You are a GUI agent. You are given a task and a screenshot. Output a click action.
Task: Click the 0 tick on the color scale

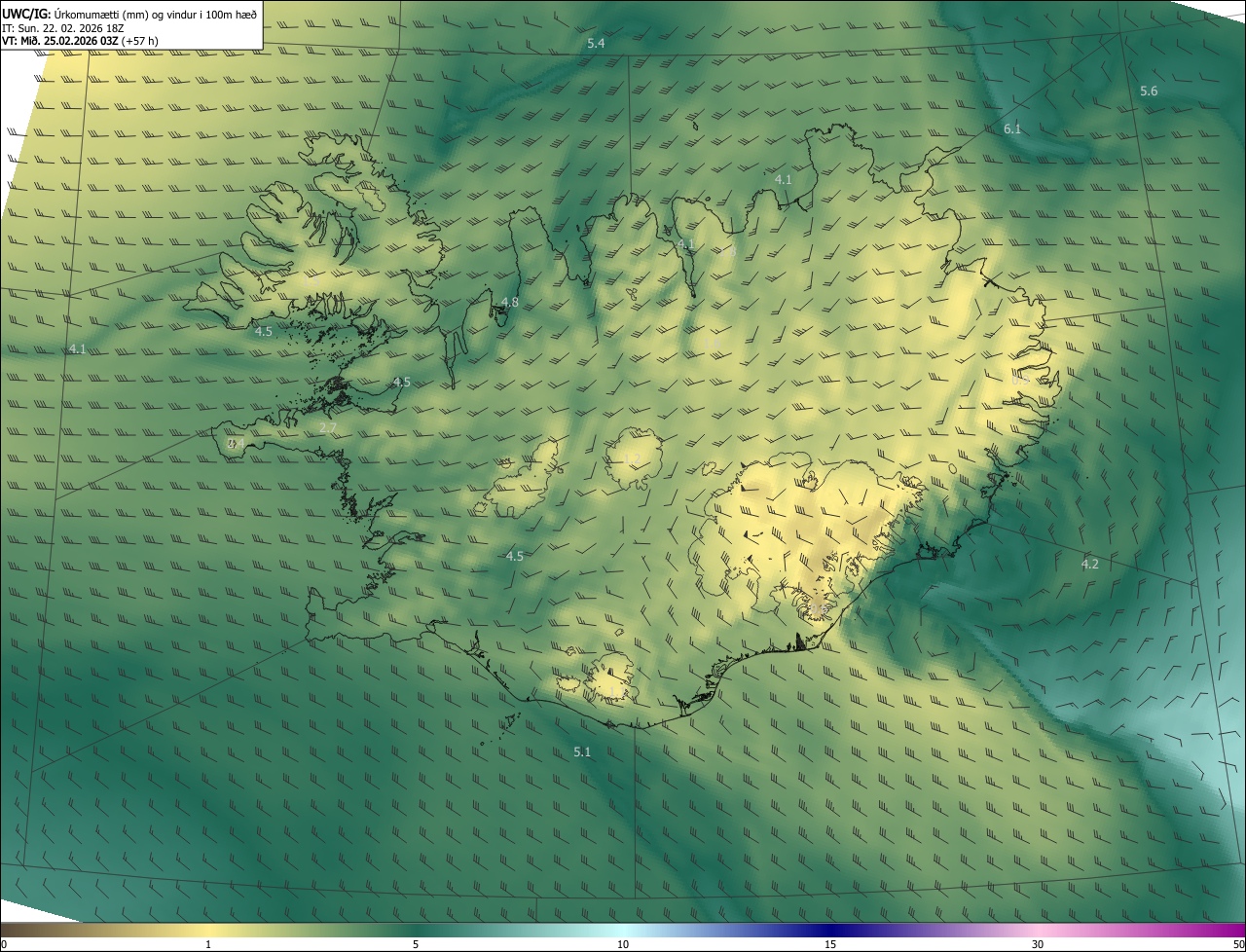[4, 944]
